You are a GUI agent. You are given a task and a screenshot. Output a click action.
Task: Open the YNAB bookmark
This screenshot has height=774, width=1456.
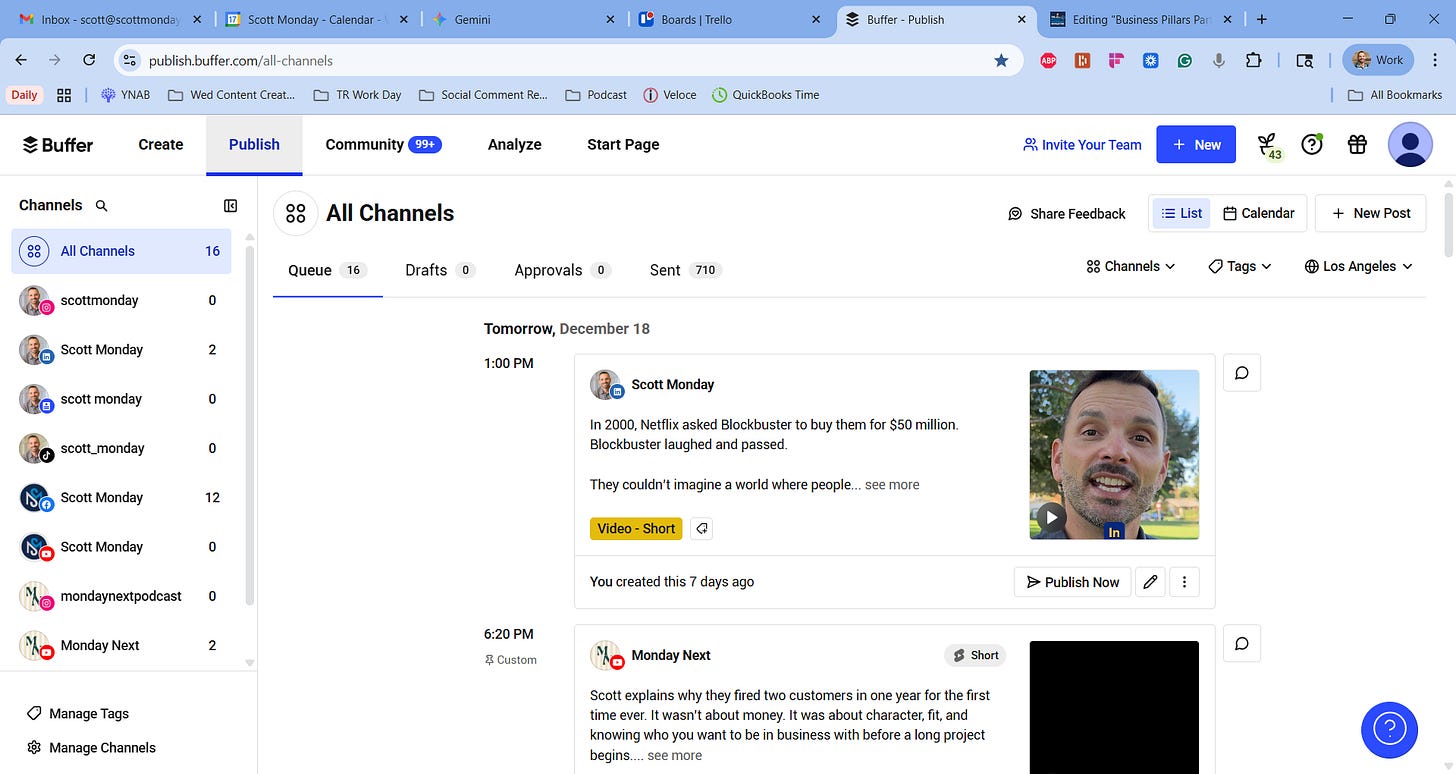(127, 95)
